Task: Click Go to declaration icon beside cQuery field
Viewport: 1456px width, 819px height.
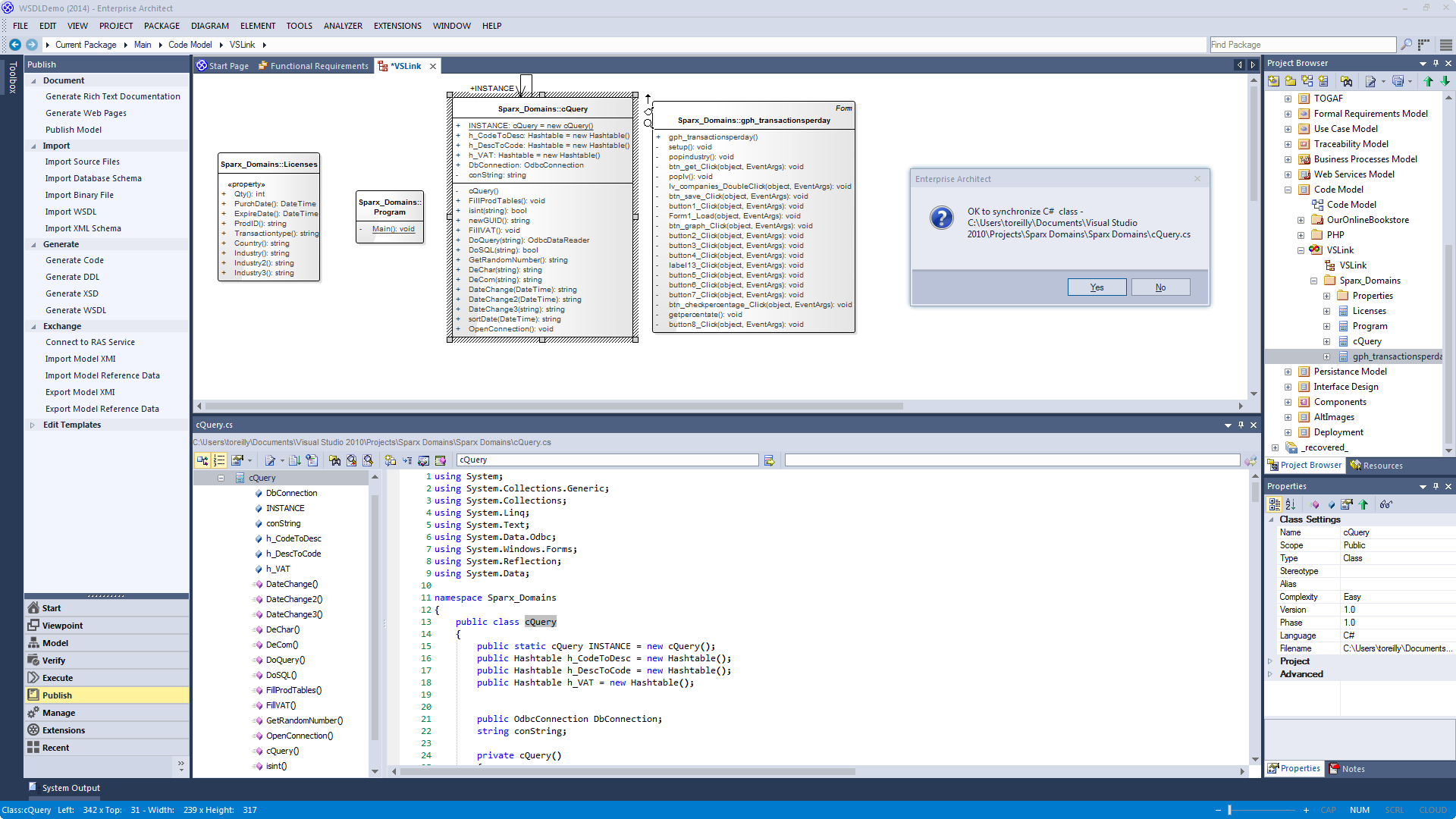Action: (x=769, y=460)
